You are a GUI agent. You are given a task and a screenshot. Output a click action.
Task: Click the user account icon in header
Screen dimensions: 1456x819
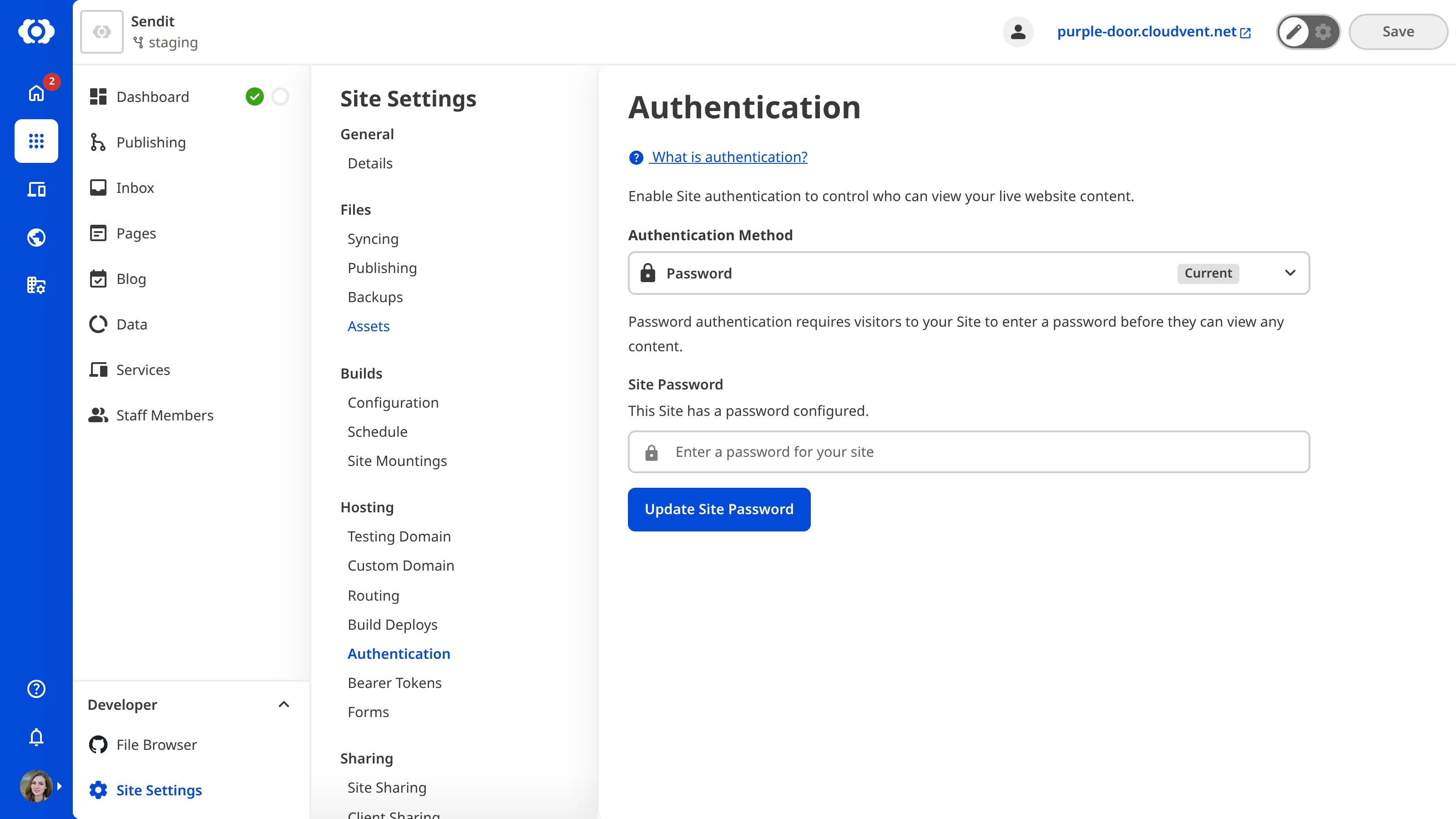(x=1018, y=32)
